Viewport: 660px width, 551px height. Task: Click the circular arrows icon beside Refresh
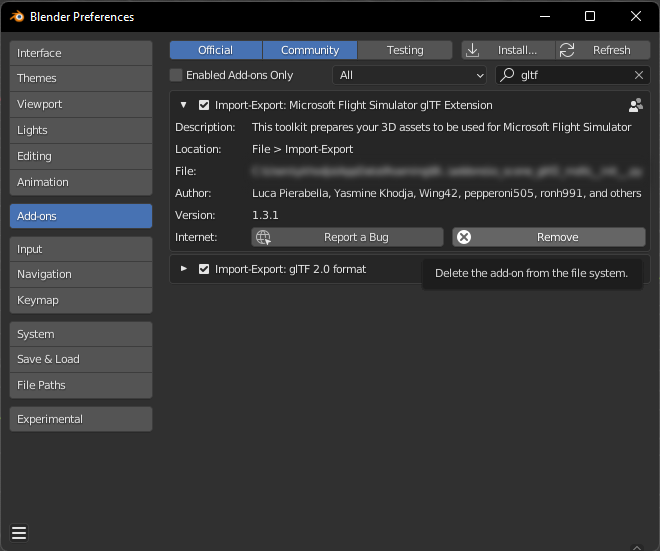click(567, 50)
